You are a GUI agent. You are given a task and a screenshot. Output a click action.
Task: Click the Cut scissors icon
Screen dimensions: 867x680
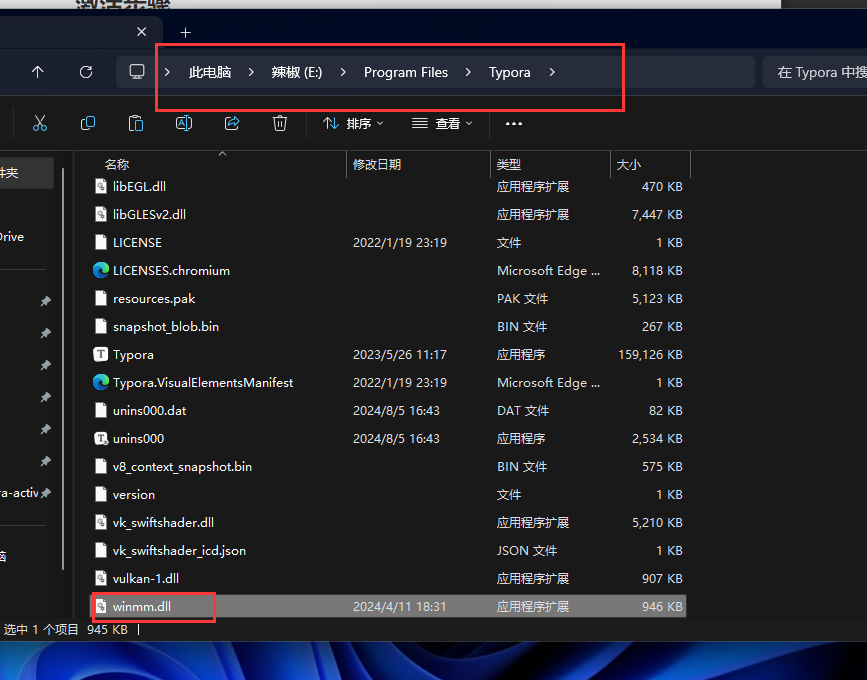[x=40, y=123]
